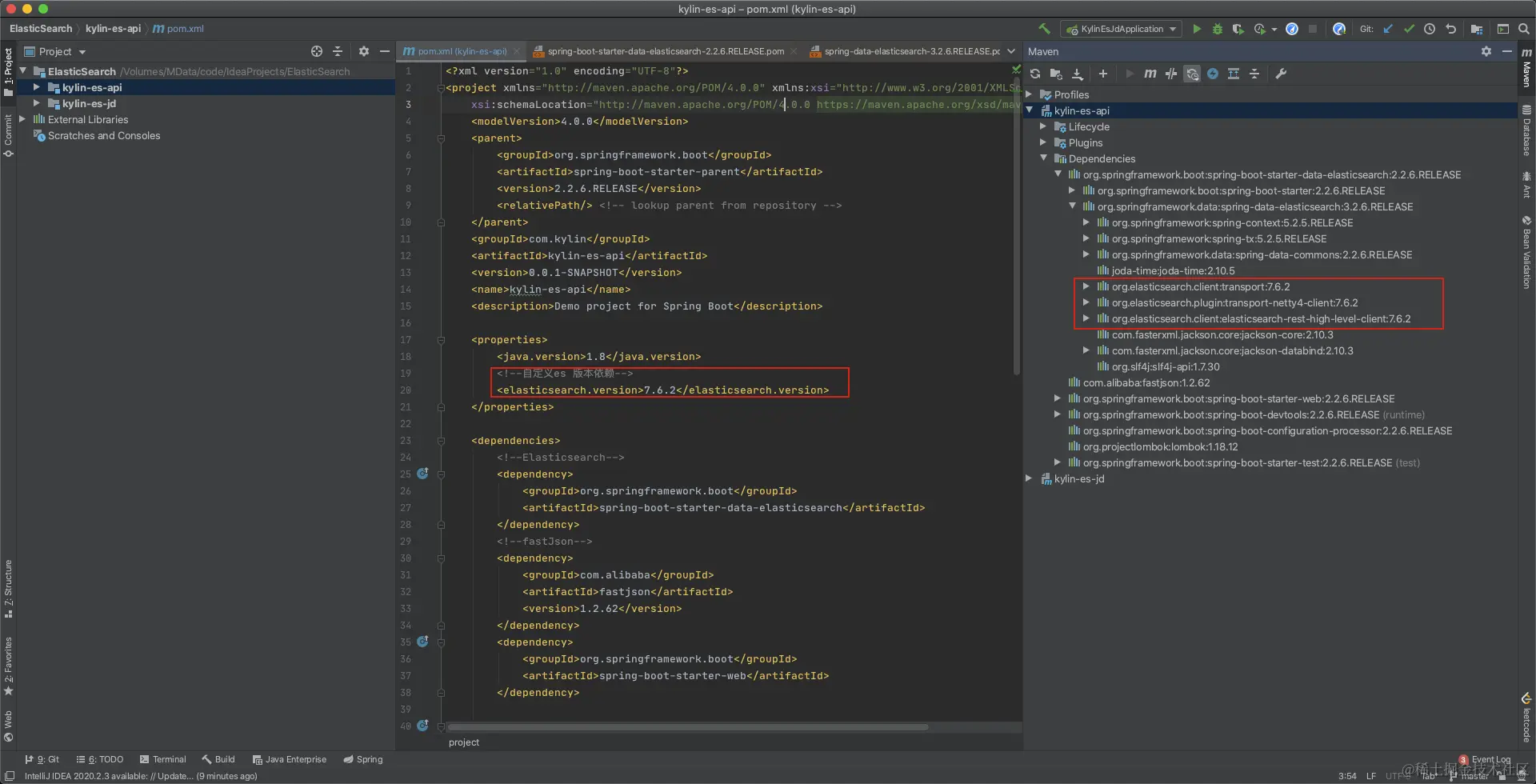Viewport: 1536px width, 784px height.
Task: Click the greyed-out Stop square in toolbar
Action: coord(1313,29)
